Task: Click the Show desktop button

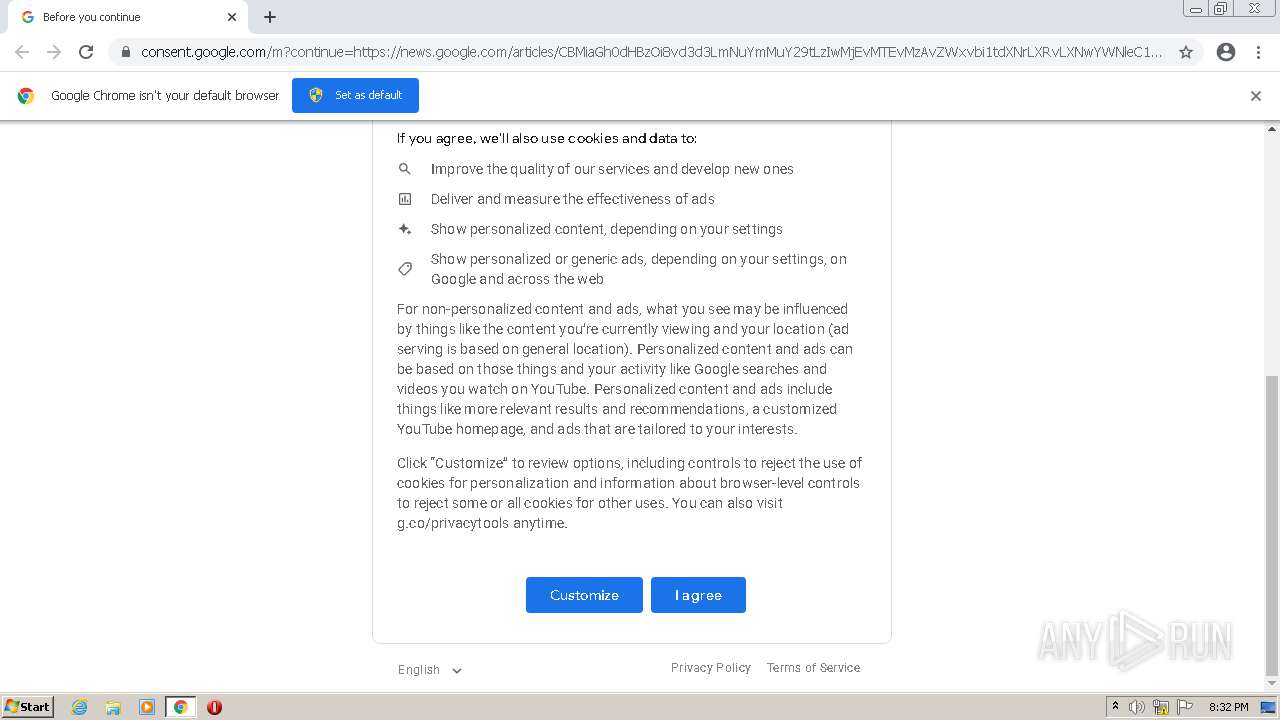Action: [x=1269, y=707]
